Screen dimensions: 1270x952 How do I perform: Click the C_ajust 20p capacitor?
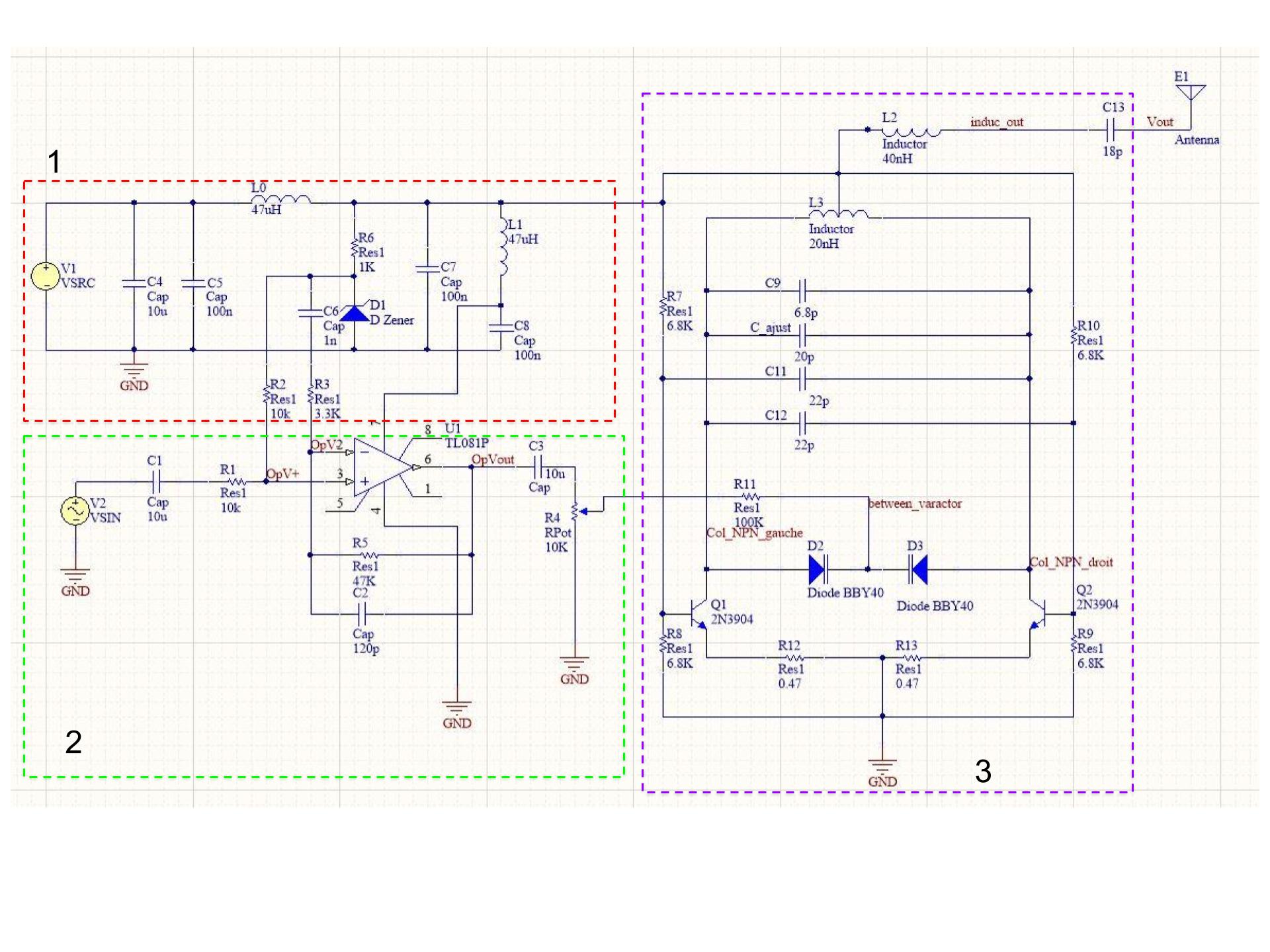click(x=802, y=335)
